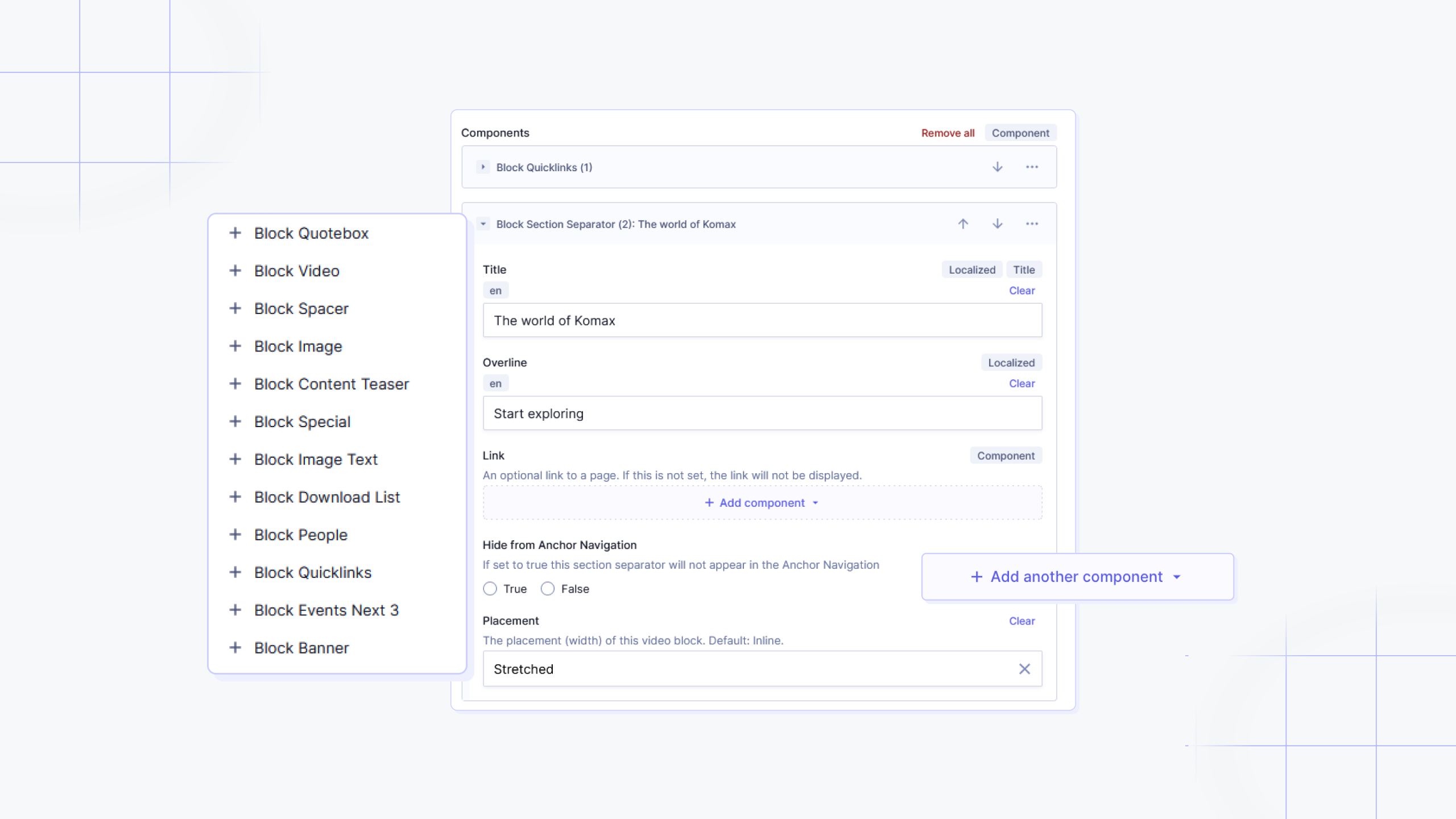Expand Block Content Teaser in component list
The image size is (1456, 819).
(x=235, y=384)
